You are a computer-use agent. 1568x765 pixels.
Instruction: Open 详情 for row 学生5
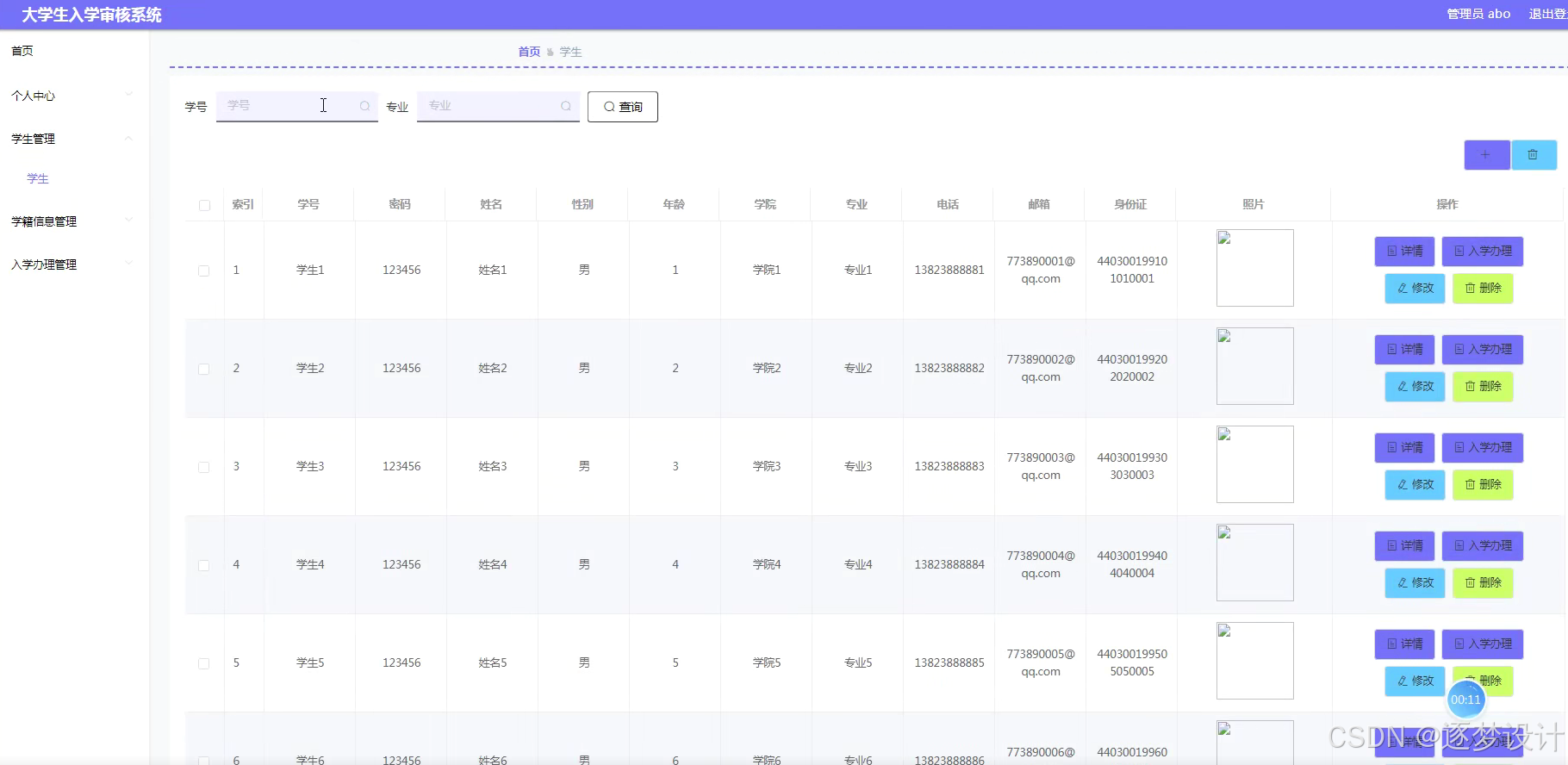pyautogui.click(x=1404, y=644)
